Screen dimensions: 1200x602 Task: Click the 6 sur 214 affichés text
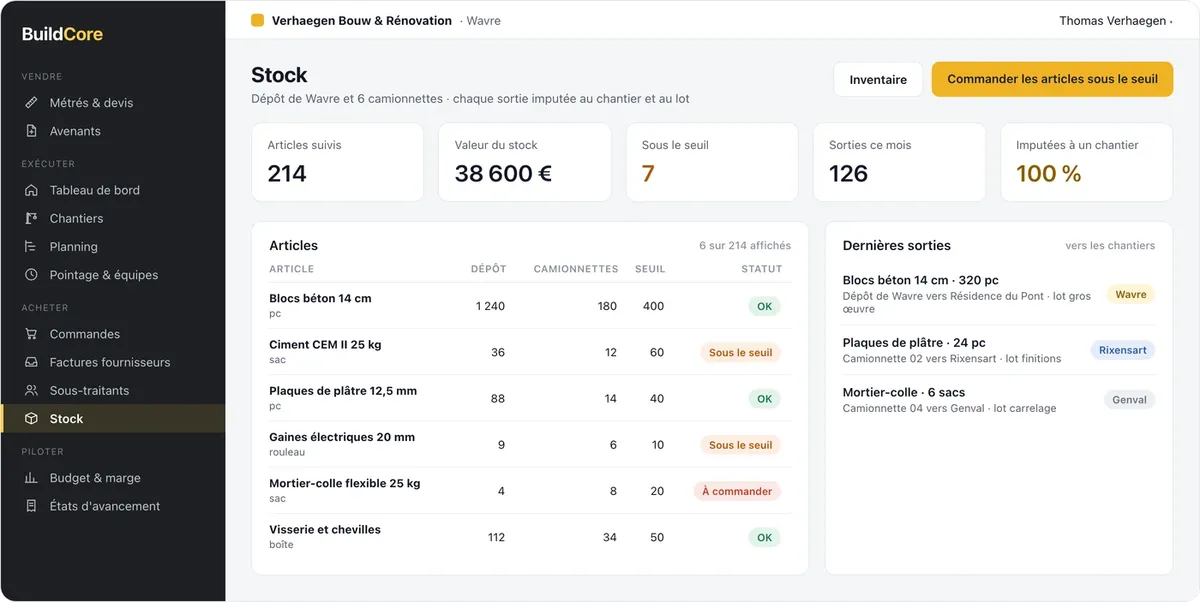click(x=745, y=245)
